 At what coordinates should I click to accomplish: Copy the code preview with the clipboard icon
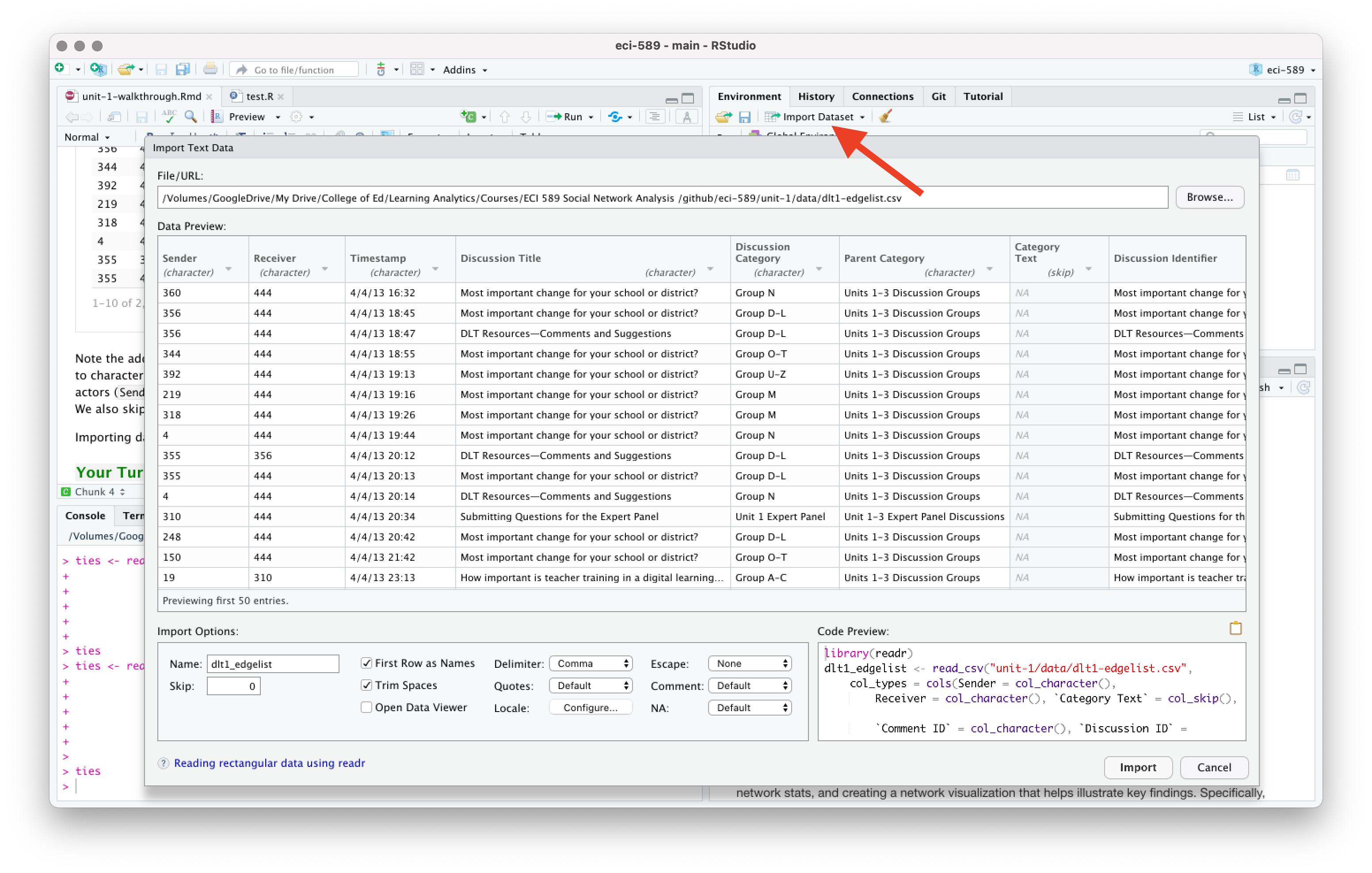pos(1235,628)
